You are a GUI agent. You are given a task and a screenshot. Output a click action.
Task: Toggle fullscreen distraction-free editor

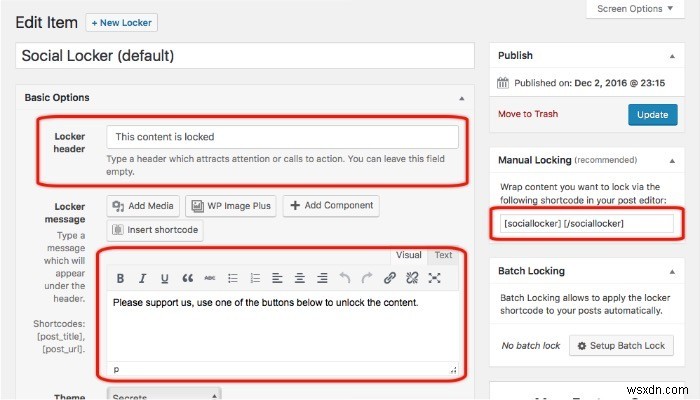click(x=434, y=279)
